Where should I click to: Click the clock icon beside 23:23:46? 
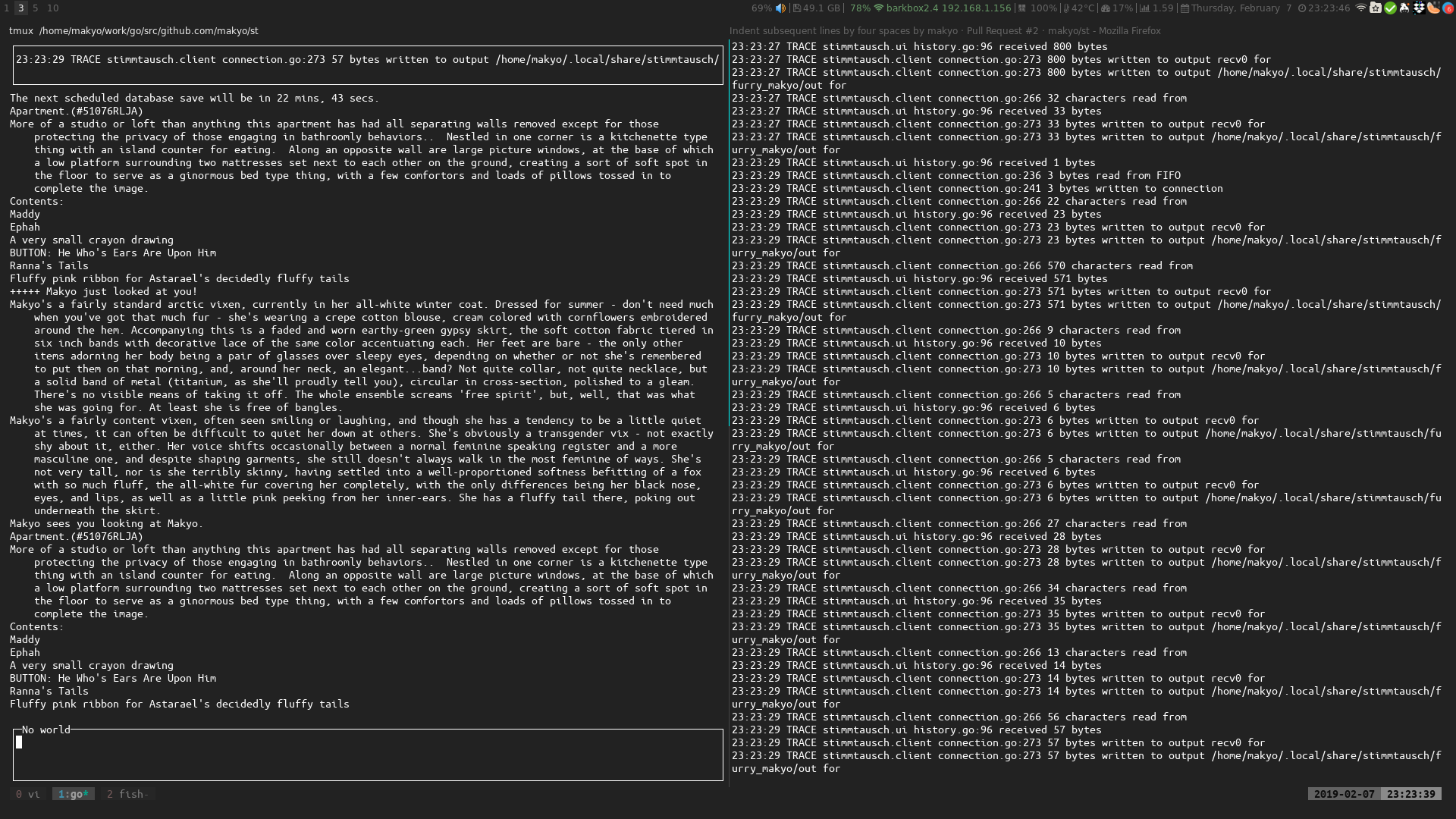1302,8
